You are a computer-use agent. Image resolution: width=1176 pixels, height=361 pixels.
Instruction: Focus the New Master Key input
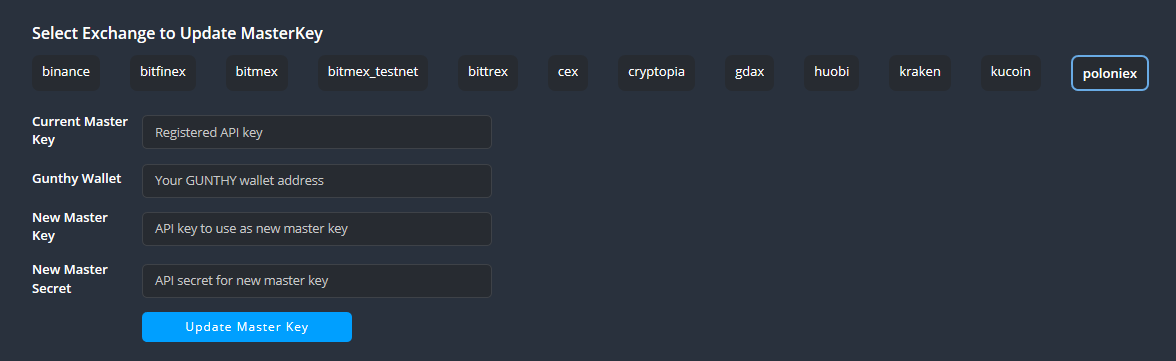[316, 229]
